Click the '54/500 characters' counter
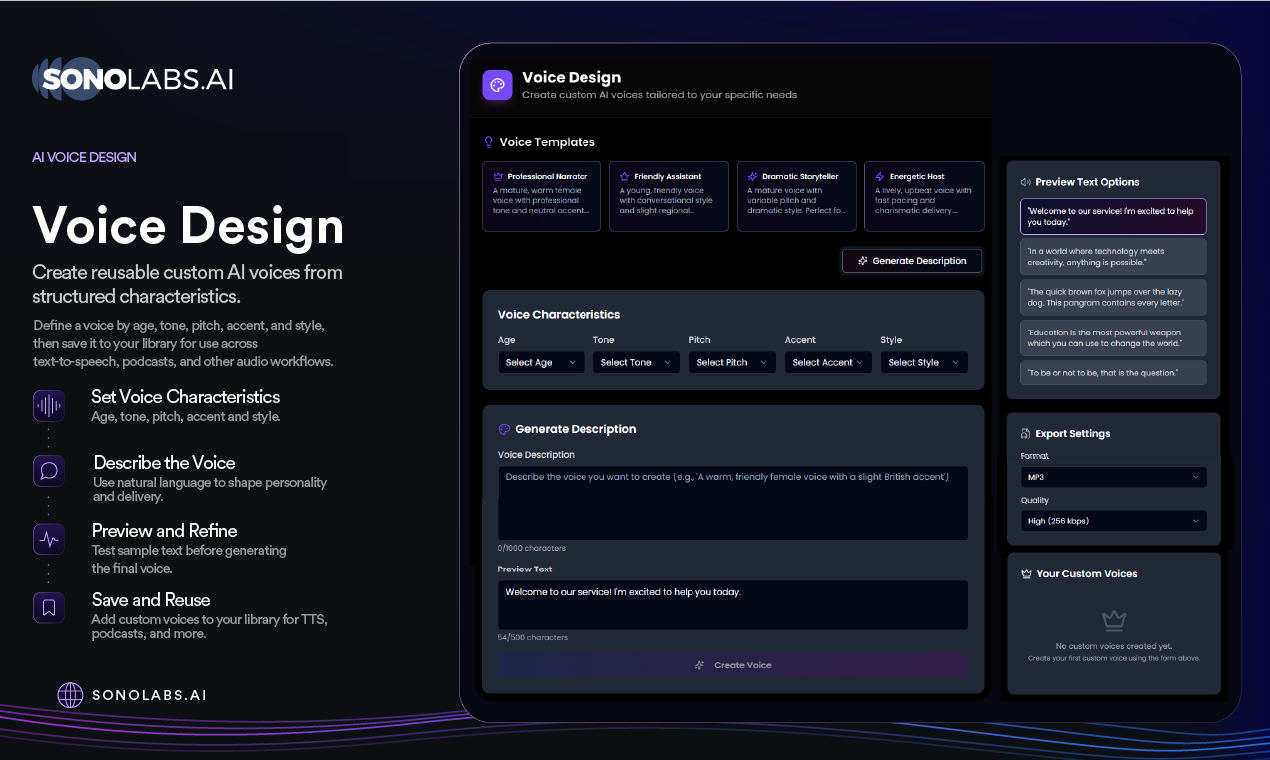Screen dimensions: 1270x760 click(531, 637)
